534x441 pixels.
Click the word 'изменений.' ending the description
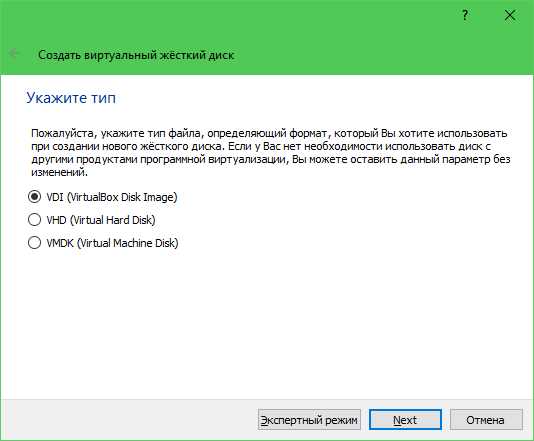pos(60,172)
